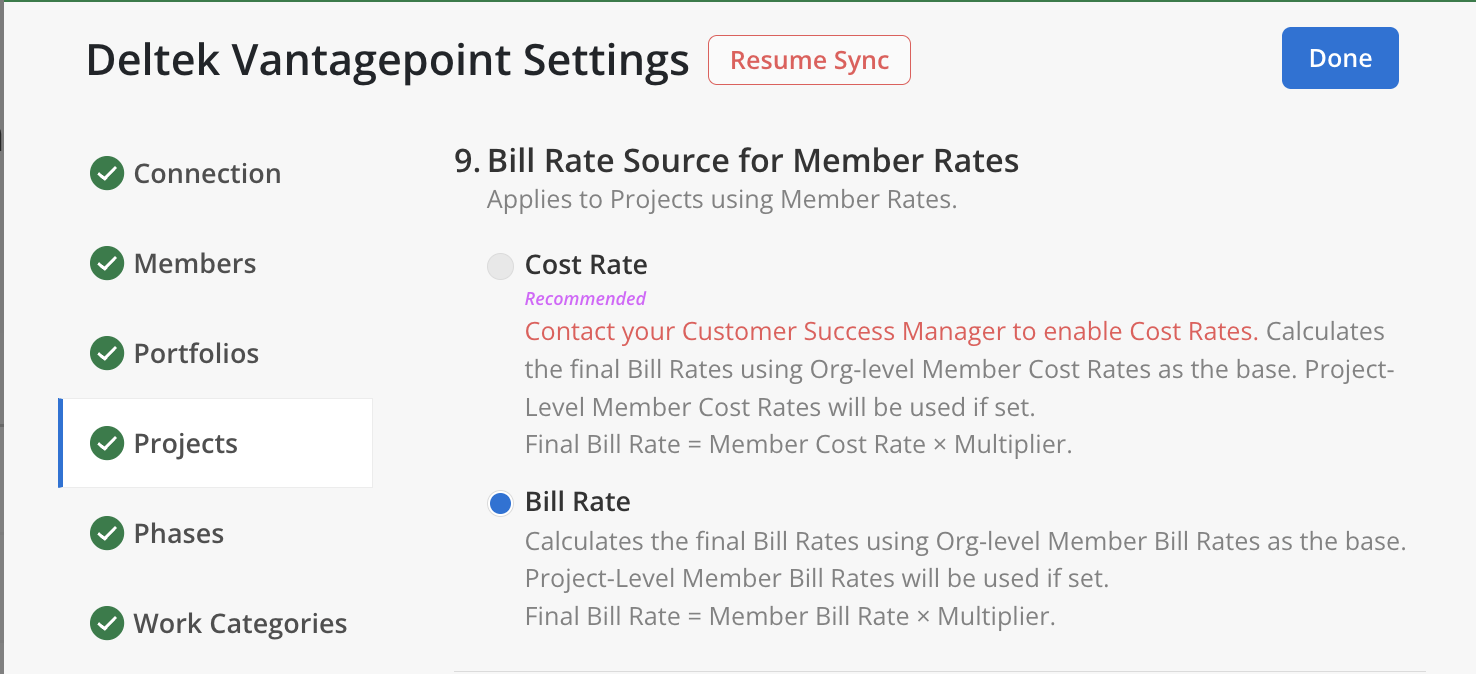1476x674 pixels.
Task: Open the Connection settings tab
Action: pos(215,173)
